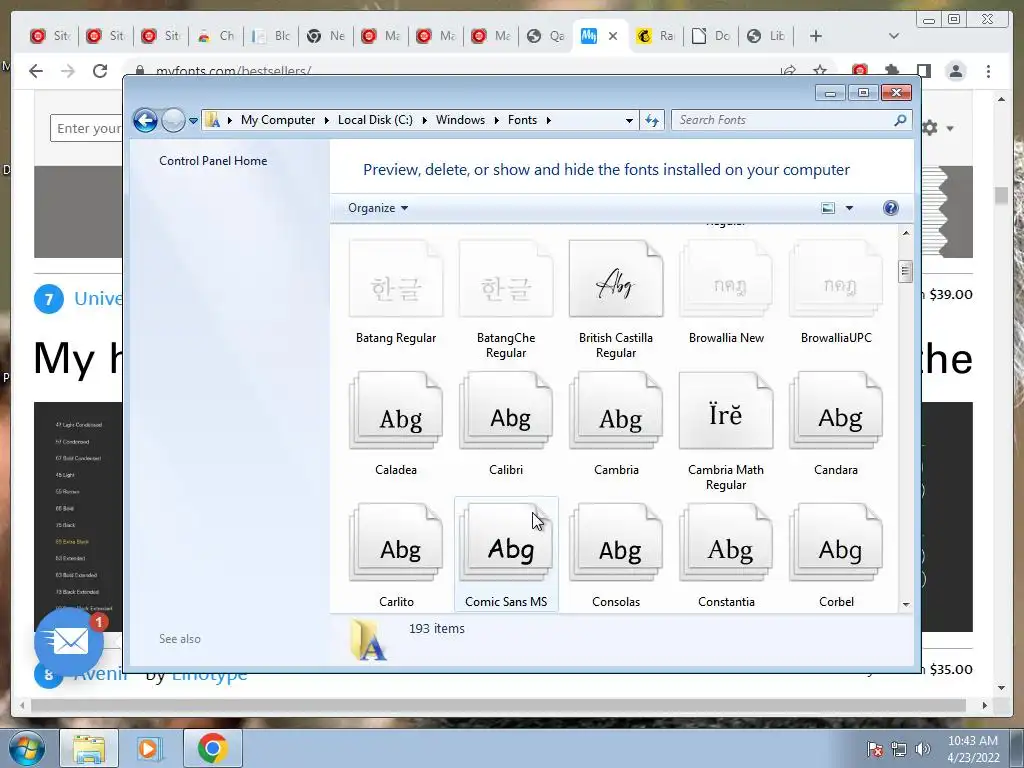The height and width of the screenshot is (768, 1024).
Task: Select the Cambria Math Regular font
Action: click(x=726, y=411)
